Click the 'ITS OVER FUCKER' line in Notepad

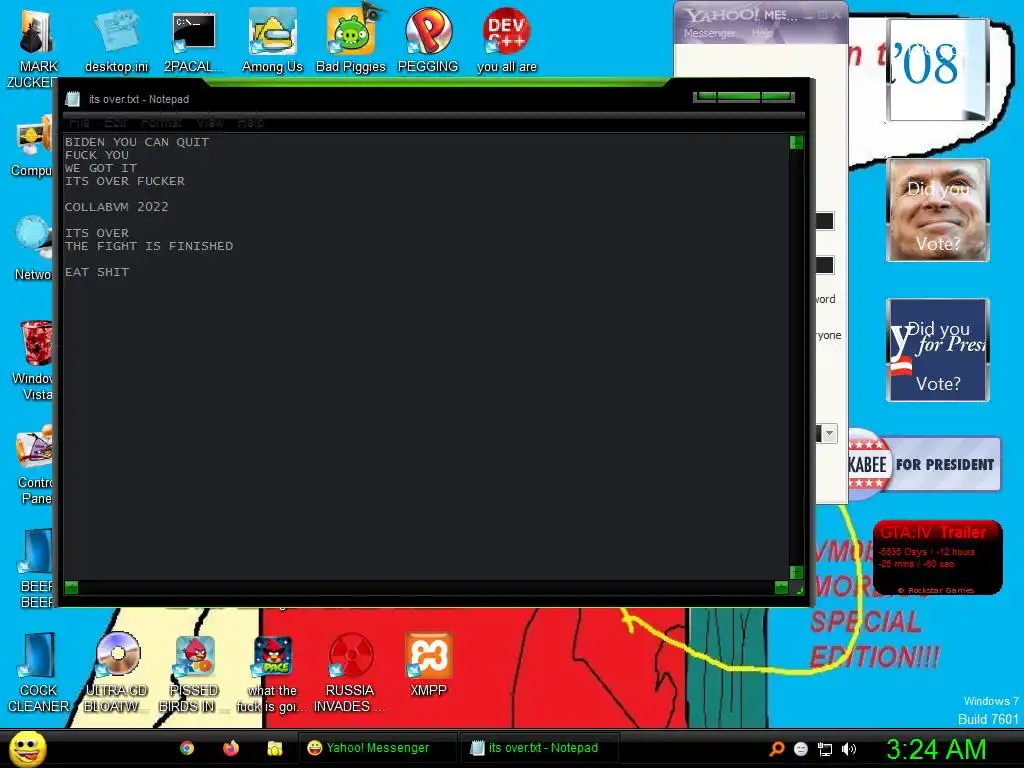point(125,181)
